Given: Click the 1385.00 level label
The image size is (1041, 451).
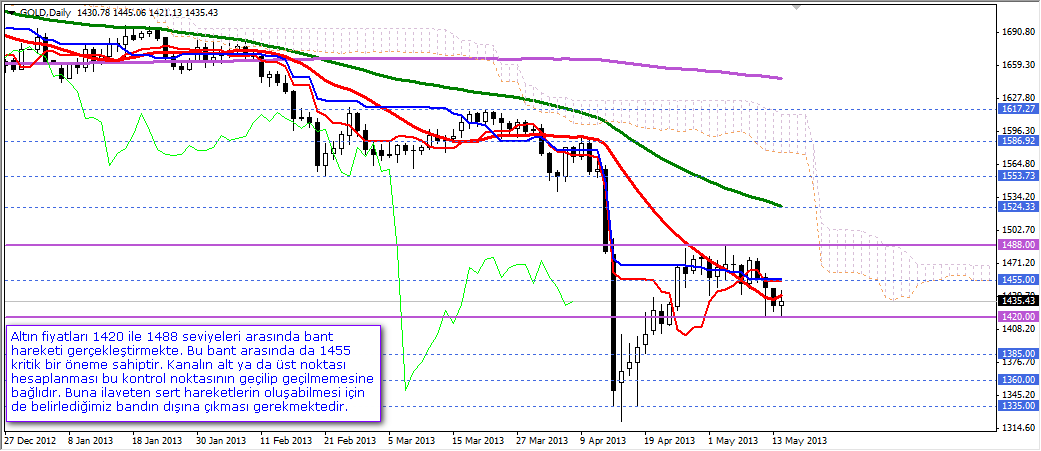Looking at the screenshot, I should tap(1016, 354).
